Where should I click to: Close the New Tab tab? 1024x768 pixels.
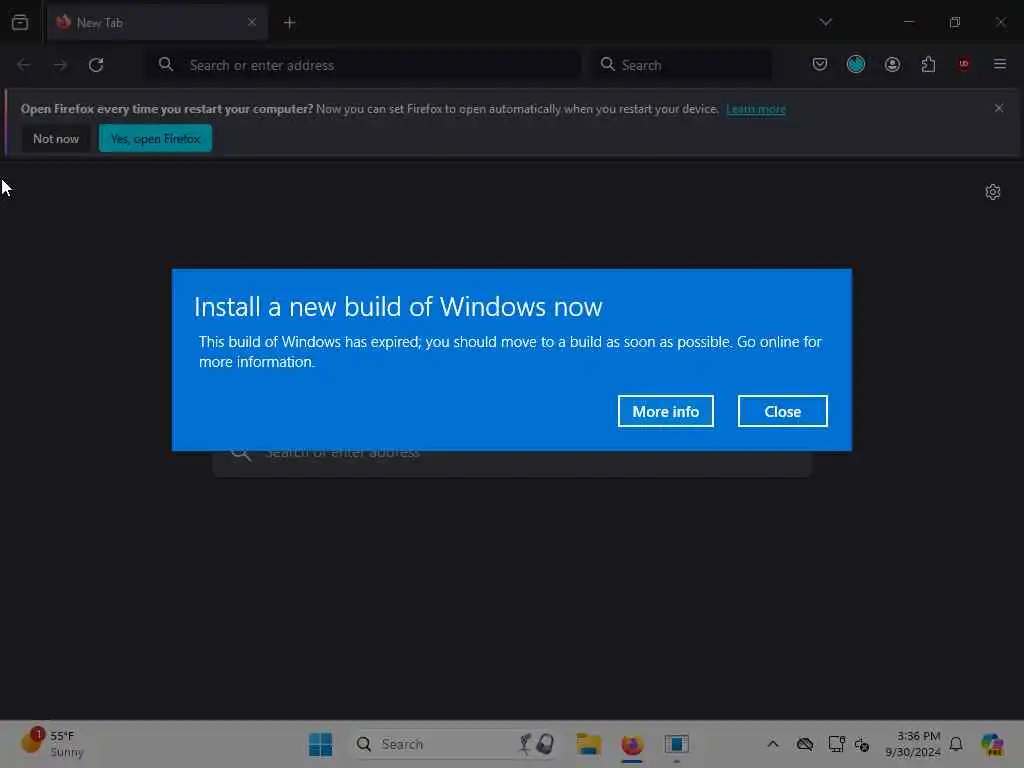pos(251,22)
